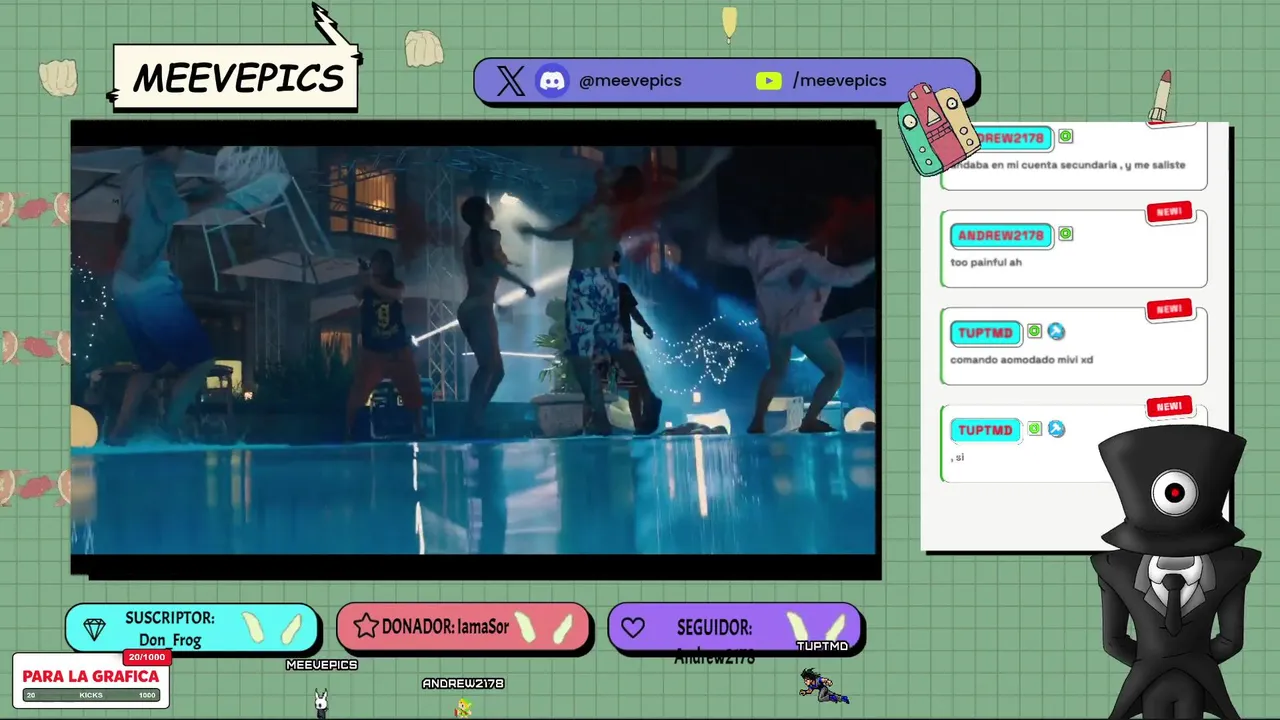
Task: Click the ANDREW2178 green pixel character sprite
Action: tap(463, 708)
